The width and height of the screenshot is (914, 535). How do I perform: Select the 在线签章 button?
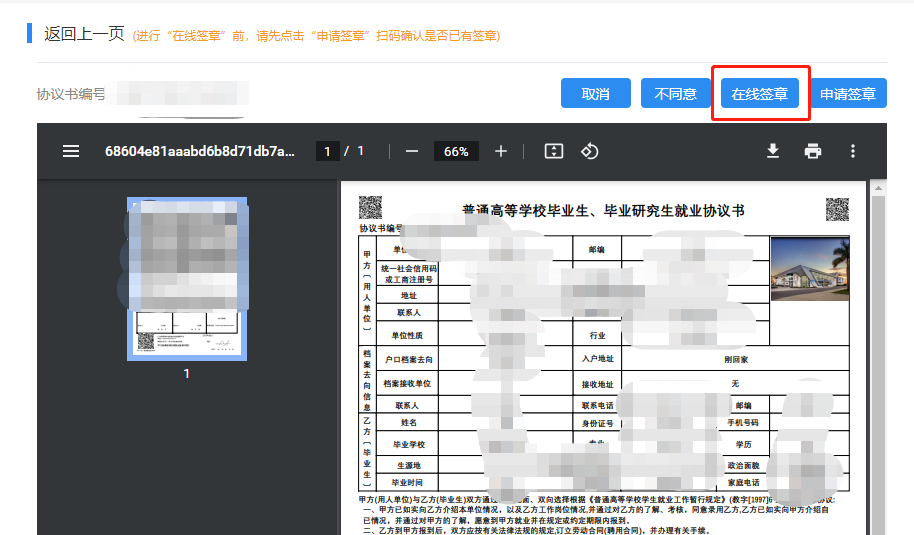pyautogui.click(x=759, y=94)
